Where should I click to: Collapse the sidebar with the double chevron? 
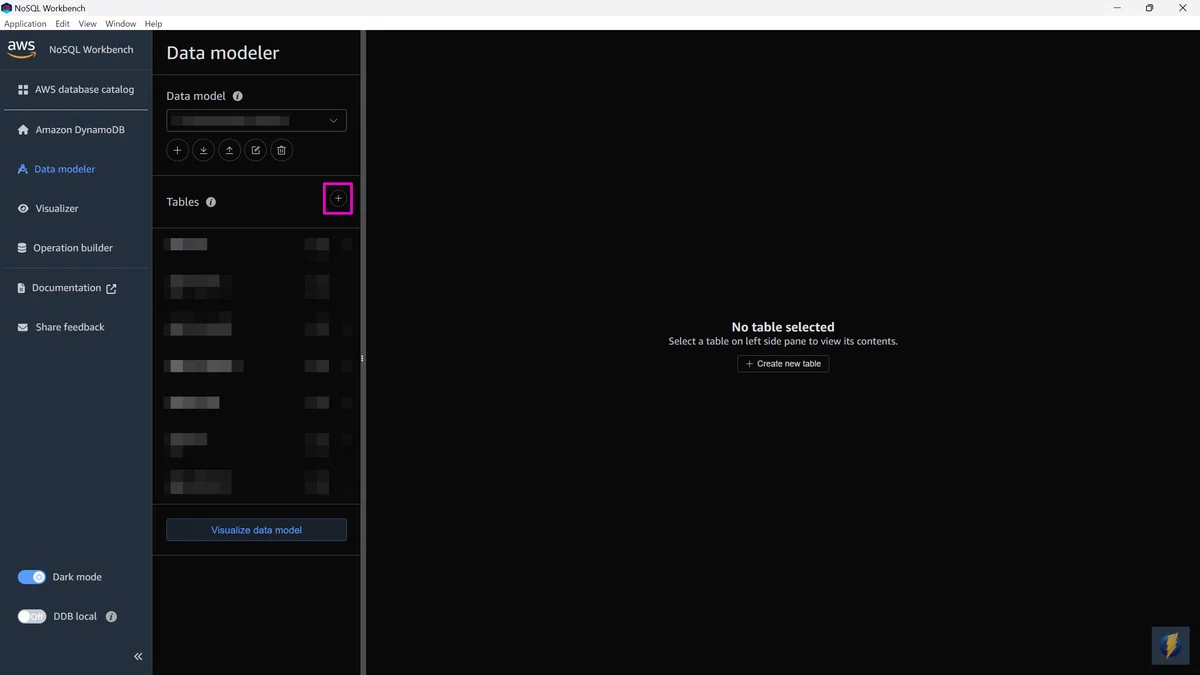[x=138, y=656]
